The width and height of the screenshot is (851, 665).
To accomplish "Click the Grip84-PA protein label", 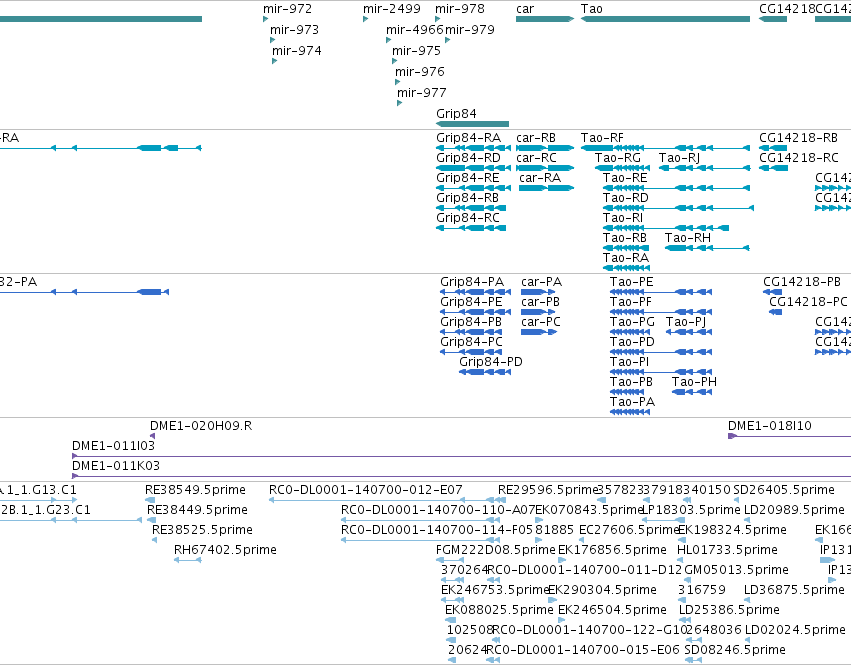I will pyautogui.click(x=472, y=282).
